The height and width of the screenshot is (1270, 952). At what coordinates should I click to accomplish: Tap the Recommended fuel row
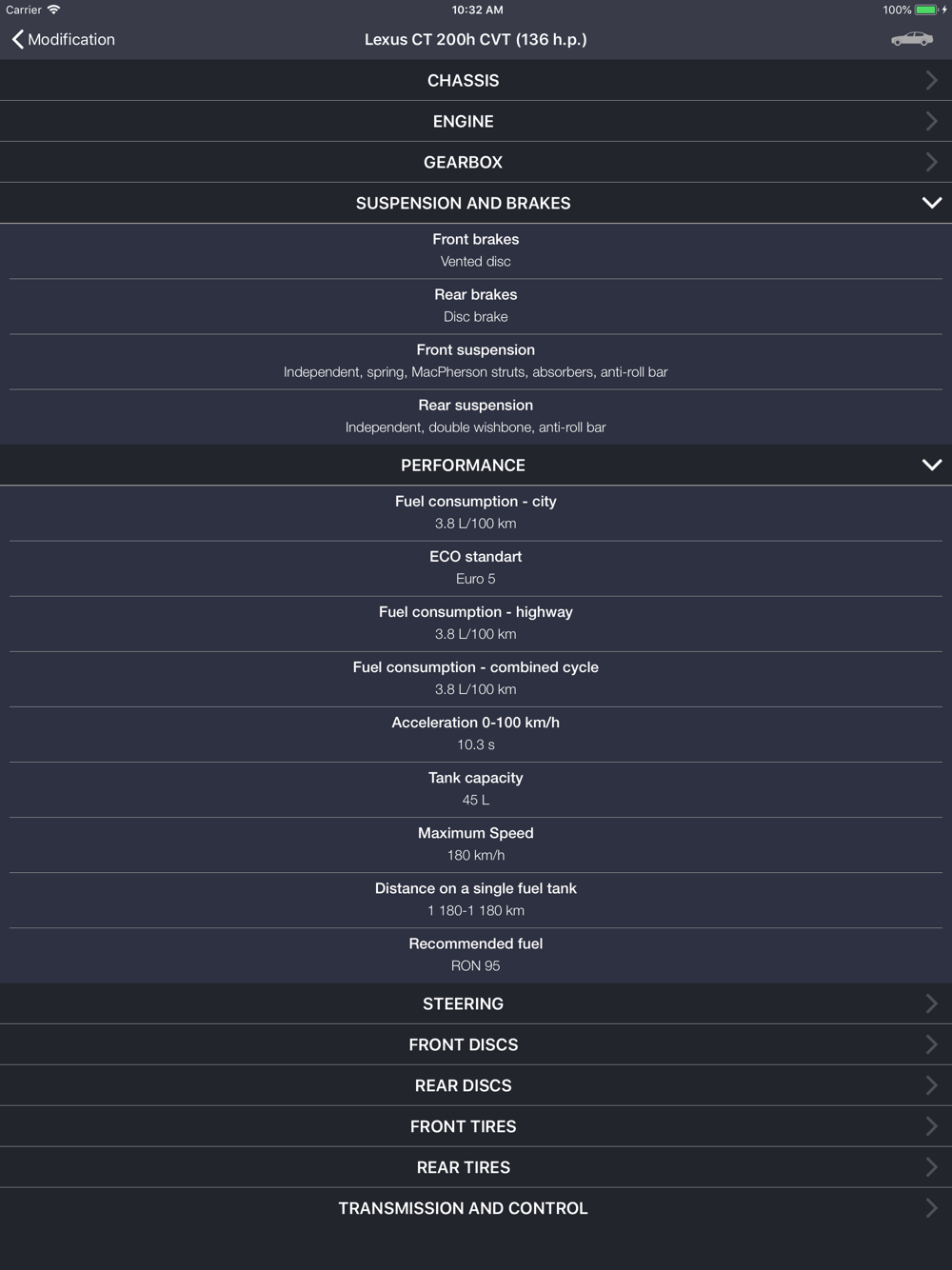(475, 954)
